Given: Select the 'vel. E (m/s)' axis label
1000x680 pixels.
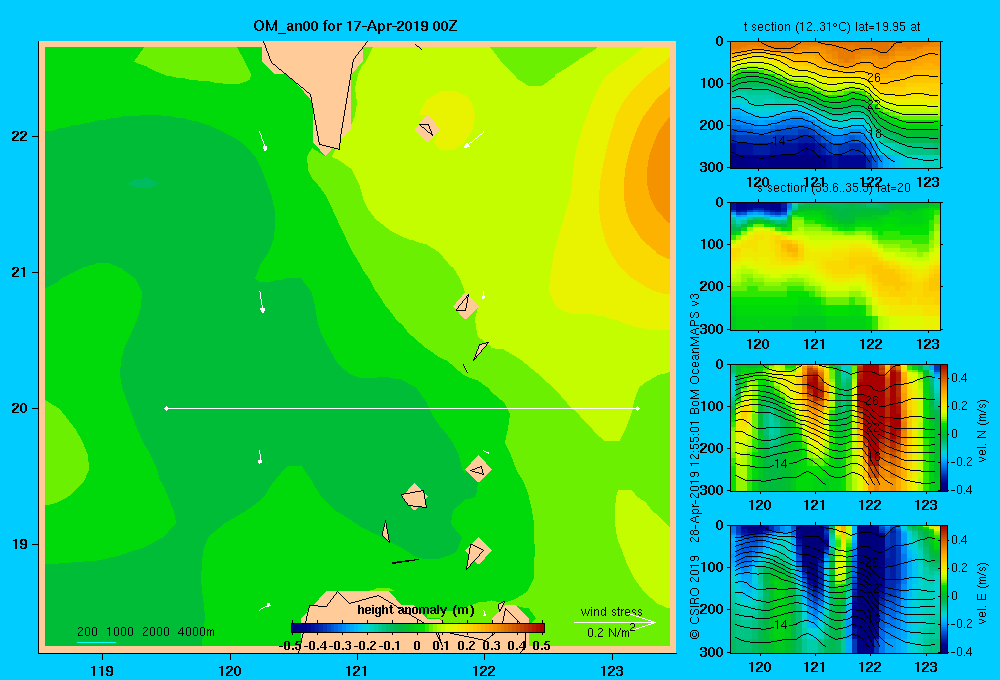Looking at the screenshot, I should click(982, 592).
